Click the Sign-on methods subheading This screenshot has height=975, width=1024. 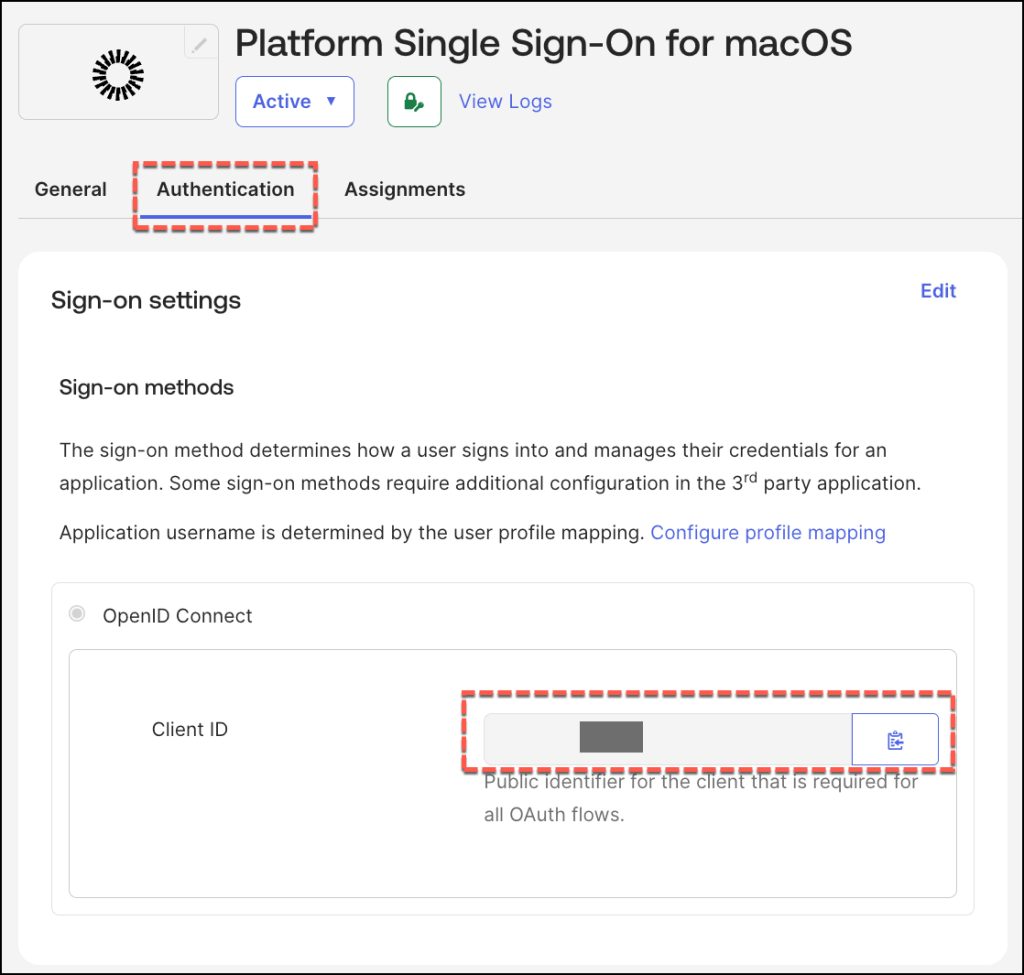coord(146,388)
